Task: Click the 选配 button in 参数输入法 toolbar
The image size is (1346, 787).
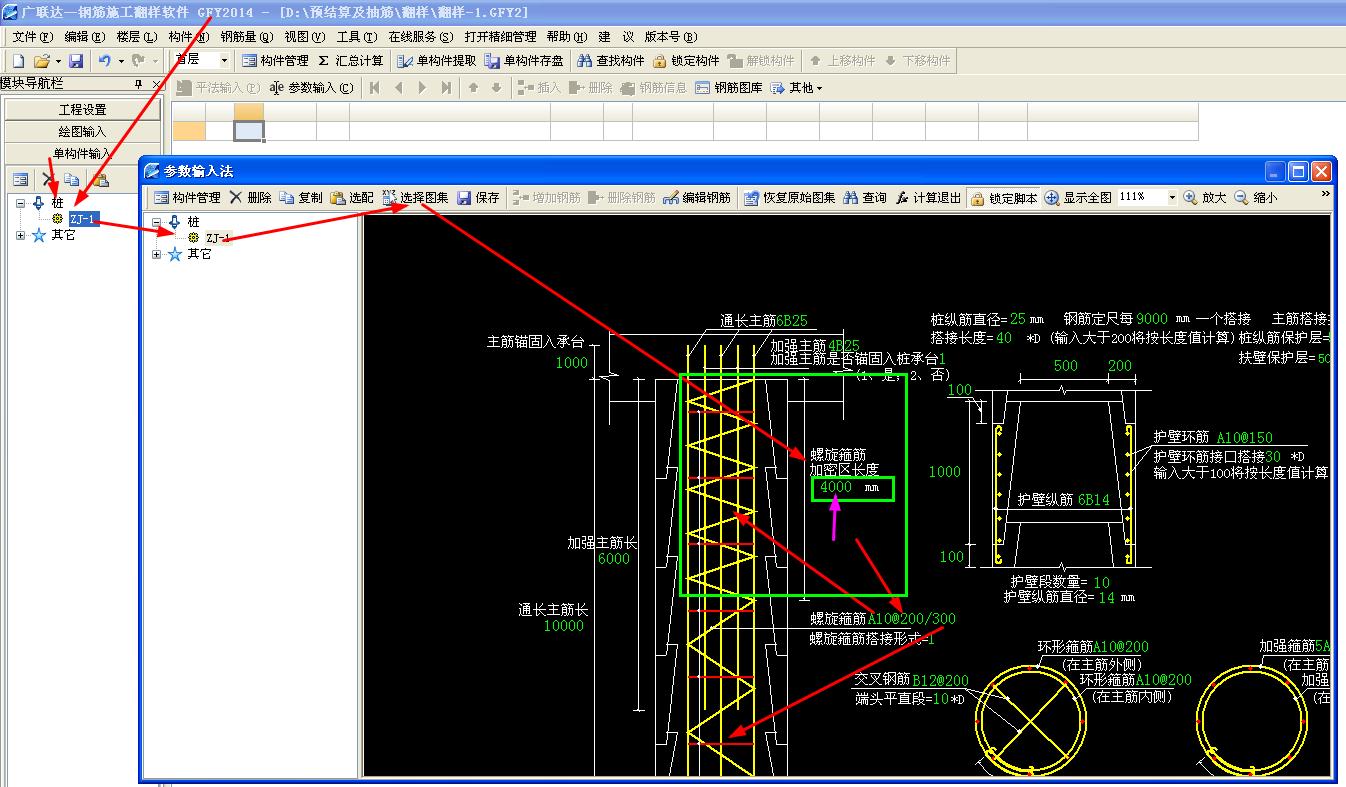Action: click(x=352, y=198)
